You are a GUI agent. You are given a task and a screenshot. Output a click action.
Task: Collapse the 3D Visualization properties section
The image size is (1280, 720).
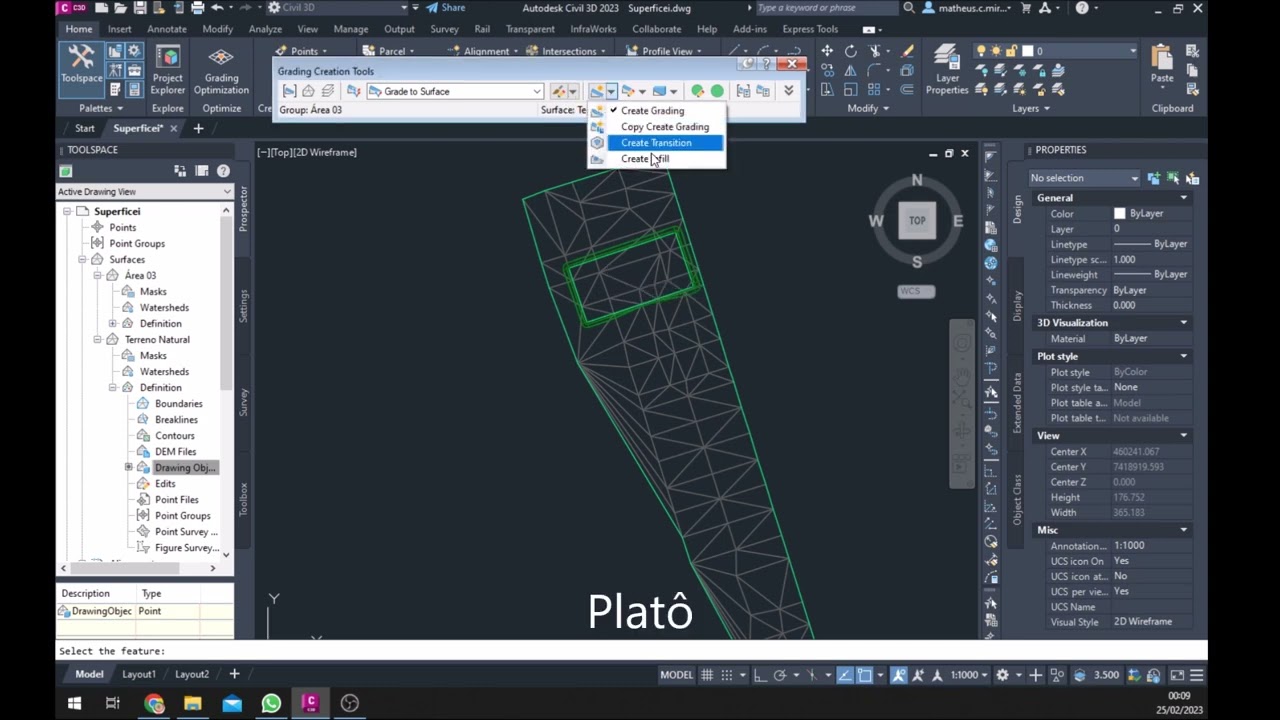(1184, 323)
